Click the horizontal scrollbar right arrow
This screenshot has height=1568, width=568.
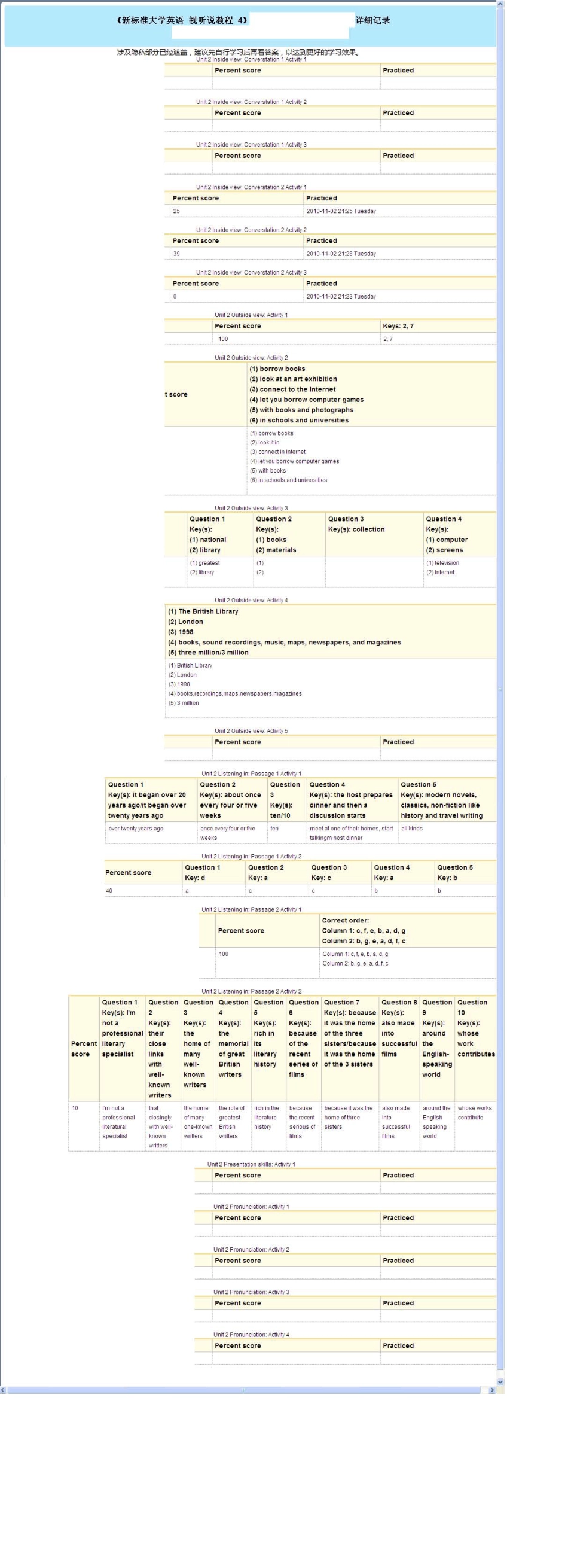[492, 1390]
